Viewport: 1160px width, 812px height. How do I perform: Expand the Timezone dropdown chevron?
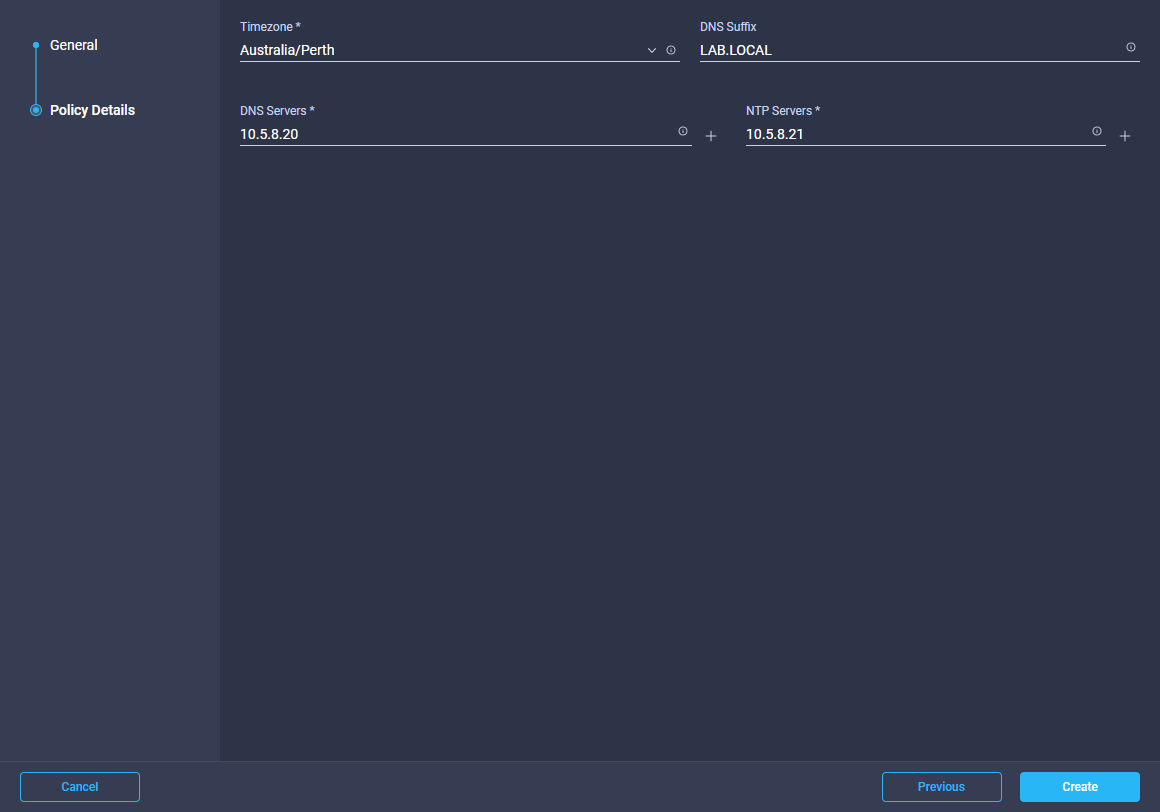pyautogui.click(x=652, y=50)
